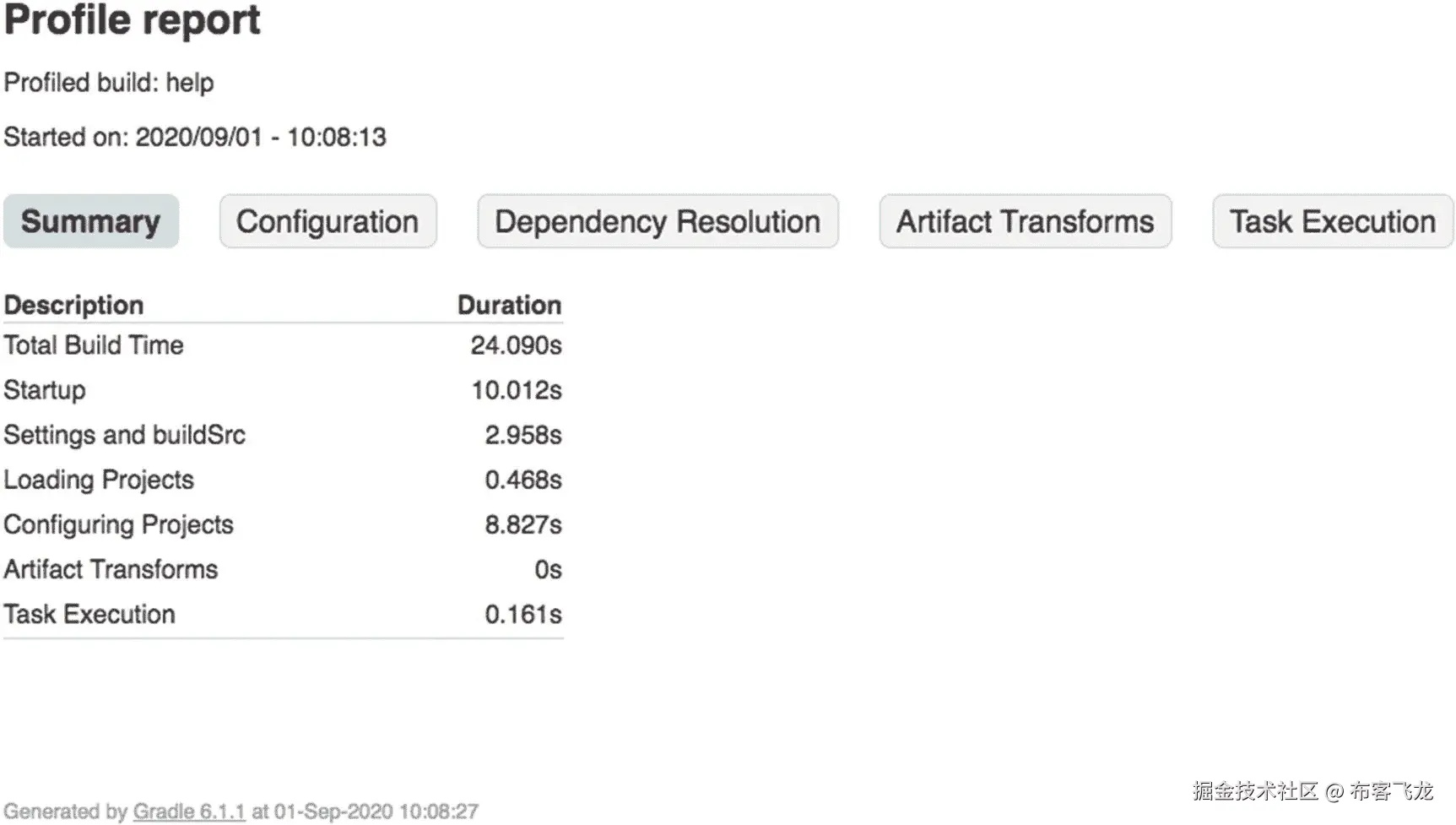Switch to the Summary tab
Image resolution: width=1456 pixels, height=825 pixels.
(91, 221)
